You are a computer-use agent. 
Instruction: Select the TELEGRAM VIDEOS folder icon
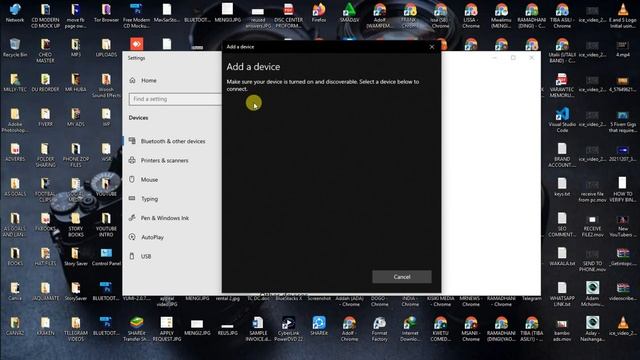(x=76, y=329)
